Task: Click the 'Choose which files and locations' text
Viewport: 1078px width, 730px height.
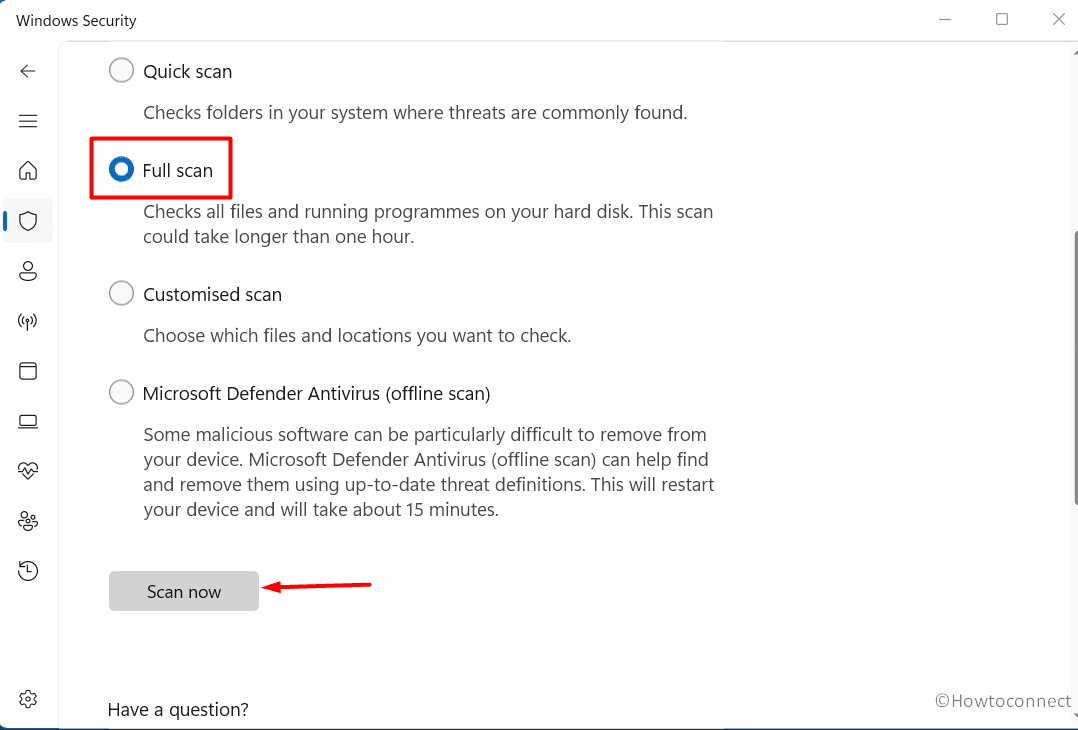Action: pyautogui.click(x=358, y=336)
